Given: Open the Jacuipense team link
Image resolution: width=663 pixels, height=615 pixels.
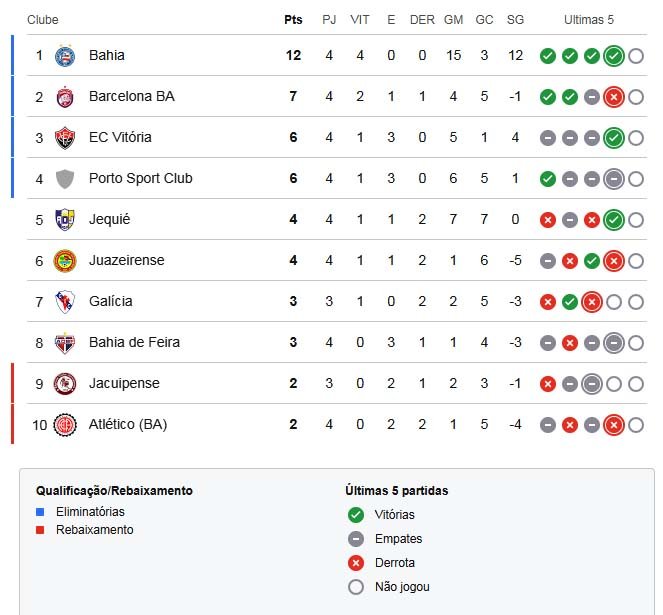Looking at the screenshot, I should [x=124, y=384].
